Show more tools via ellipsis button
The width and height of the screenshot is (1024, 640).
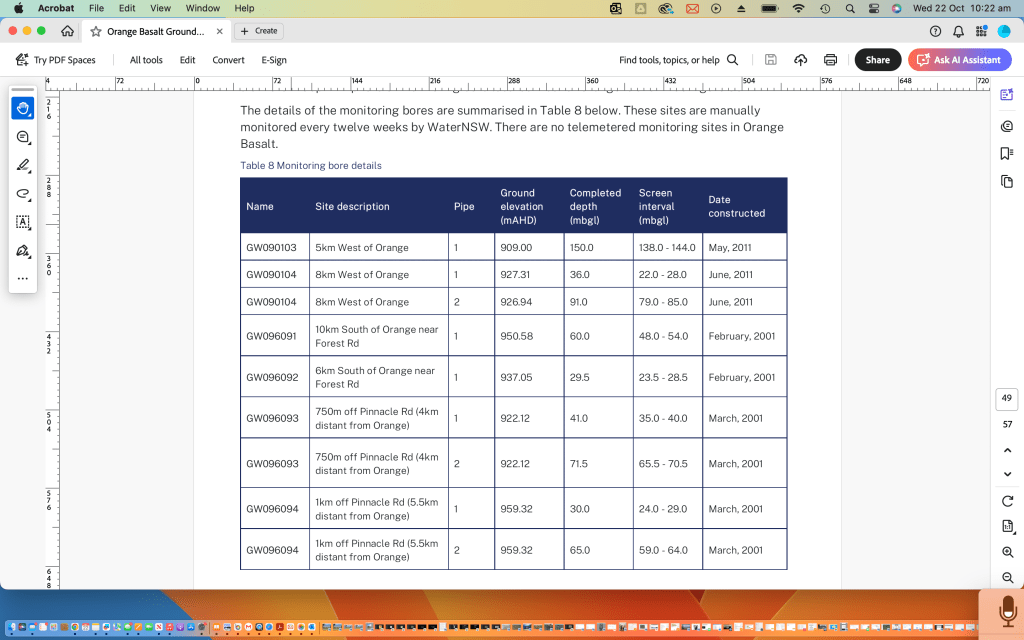click(23, 279)
